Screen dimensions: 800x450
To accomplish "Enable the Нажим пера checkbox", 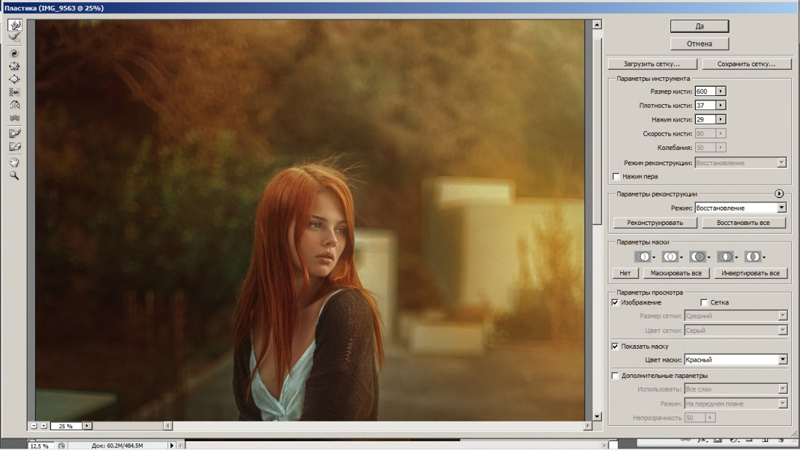I will coord(616,177).
